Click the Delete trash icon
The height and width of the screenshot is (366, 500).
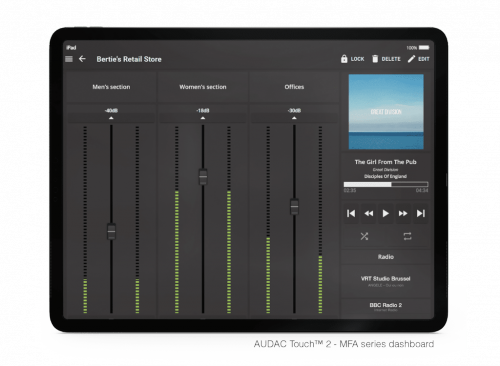[x=375, y=59]
